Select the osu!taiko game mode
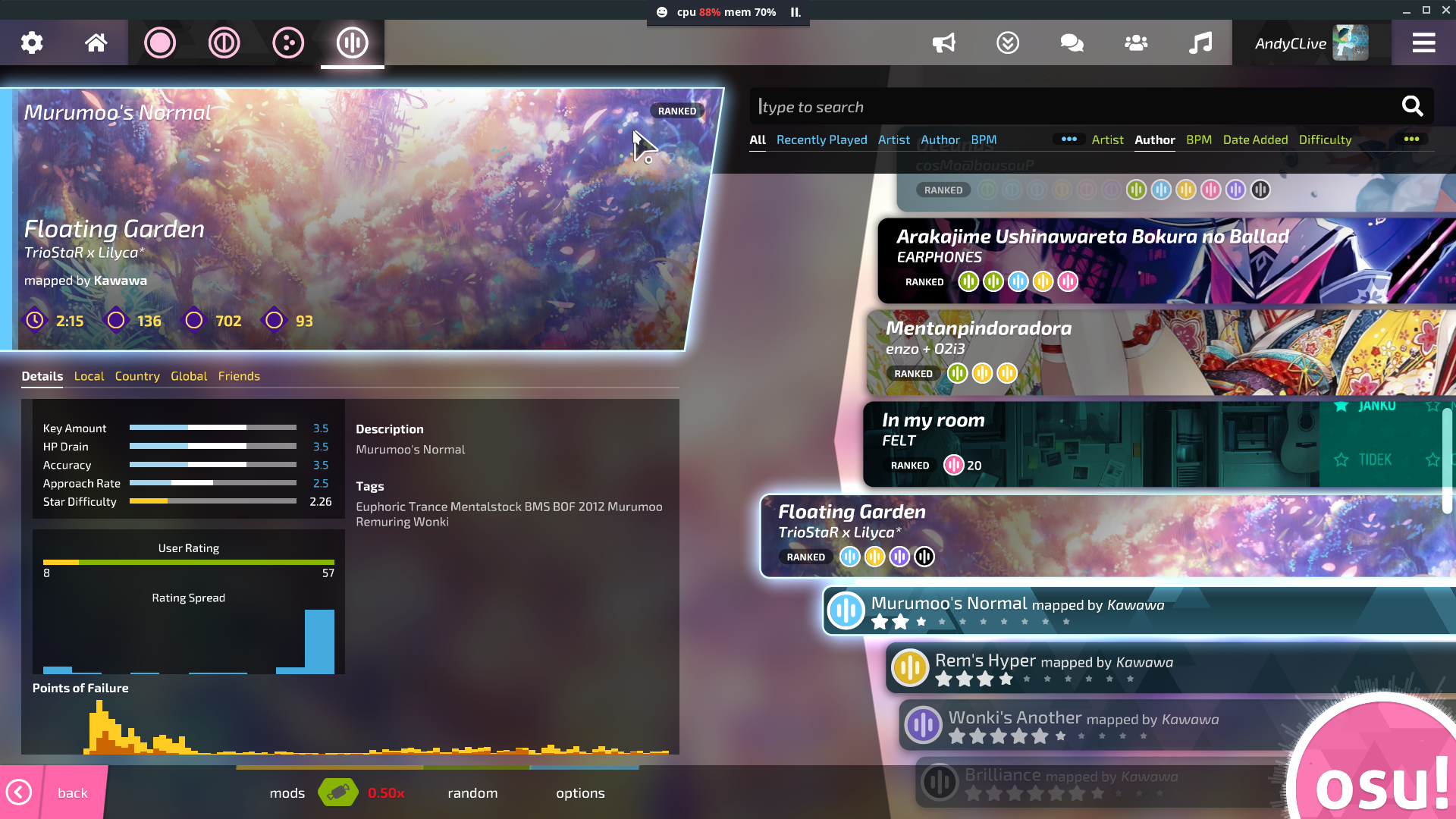 [x=224, y=43]
